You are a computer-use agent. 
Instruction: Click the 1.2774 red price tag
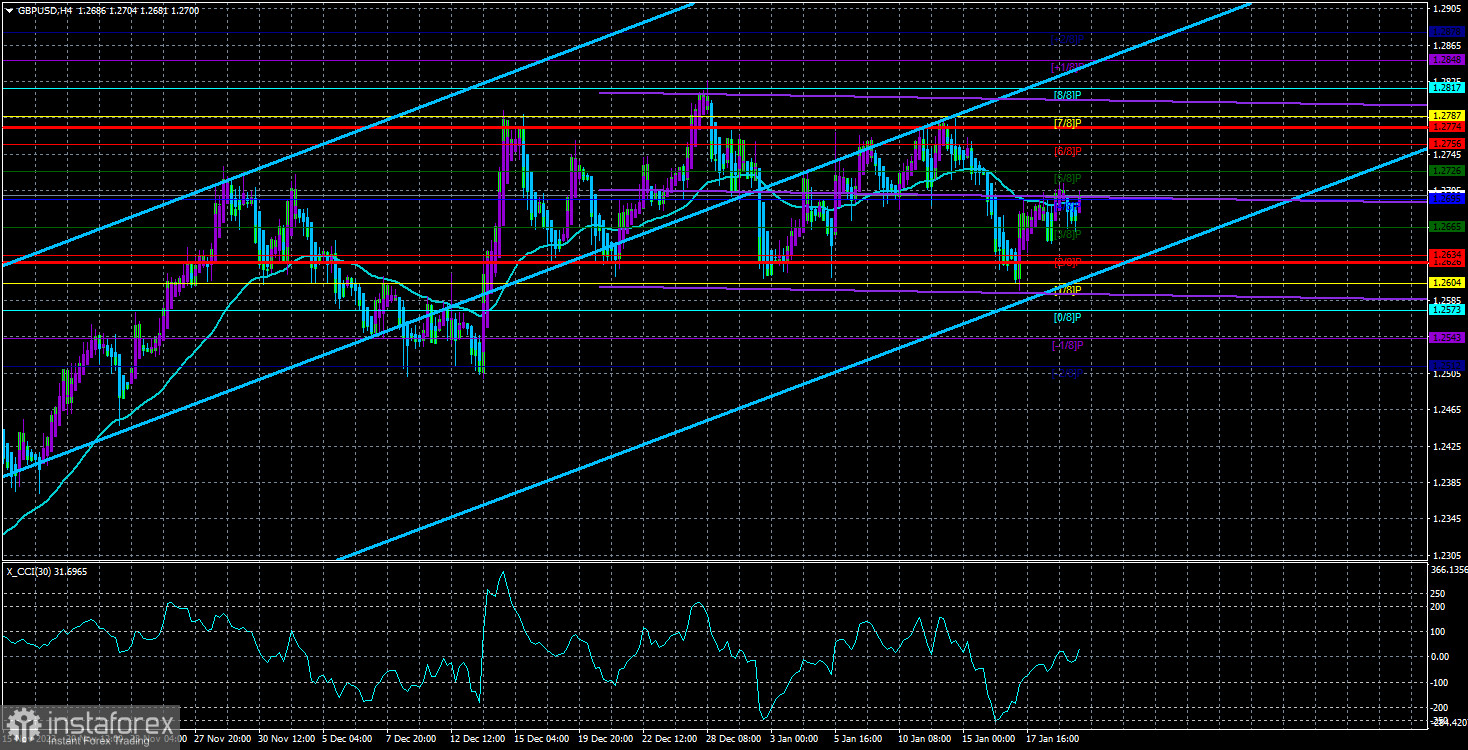click(1447, 127)
